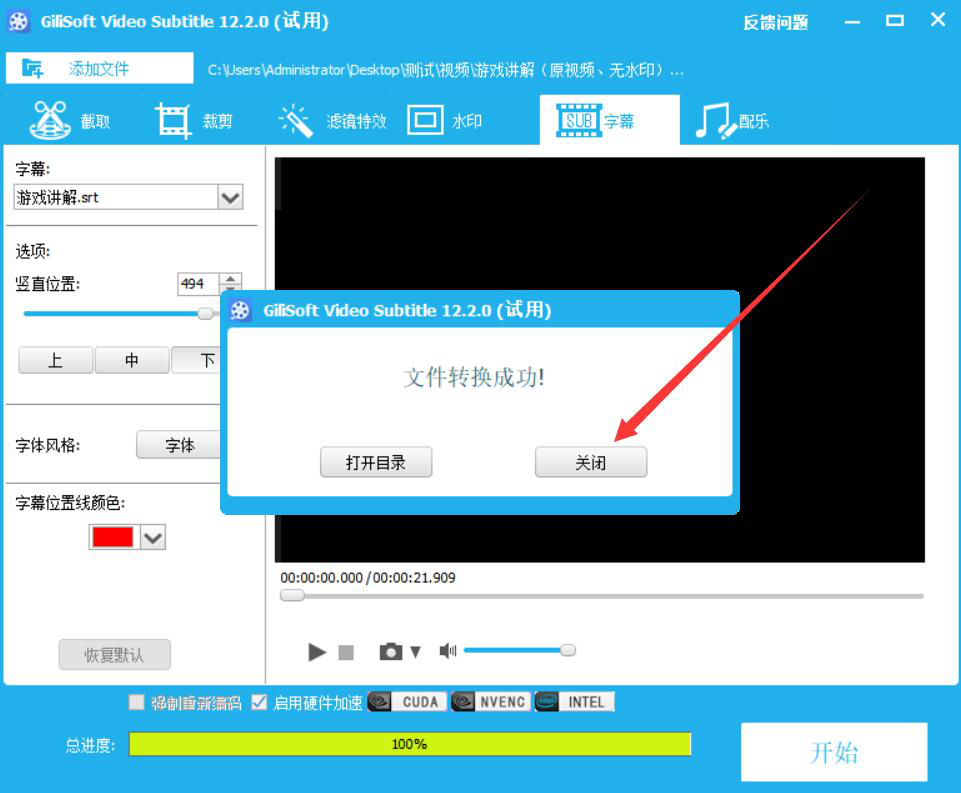Open the 配乐 music tab
Screen dimensions: 961x793
(732, 121)
